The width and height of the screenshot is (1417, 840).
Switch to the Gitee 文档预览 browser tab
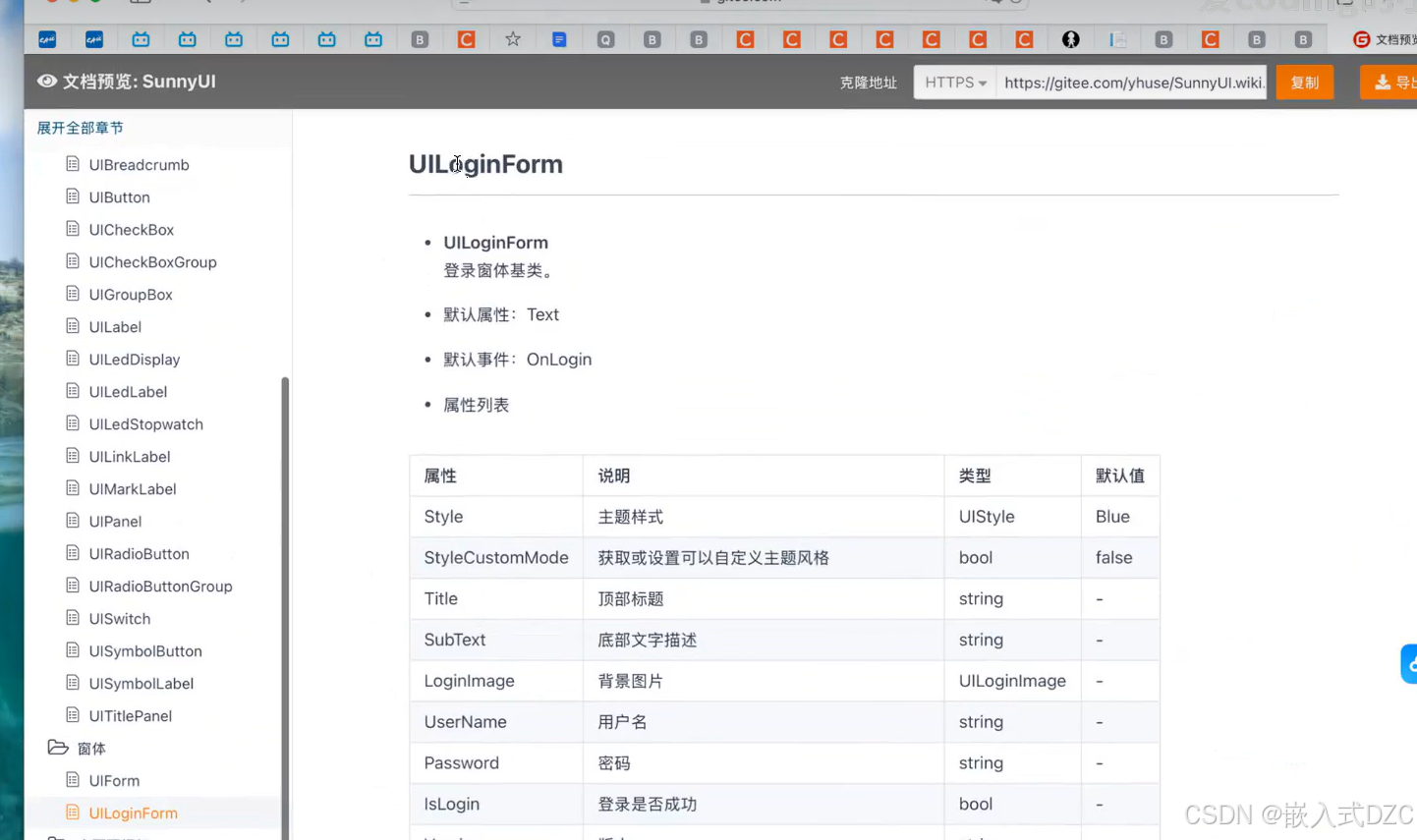(1384, 39)
